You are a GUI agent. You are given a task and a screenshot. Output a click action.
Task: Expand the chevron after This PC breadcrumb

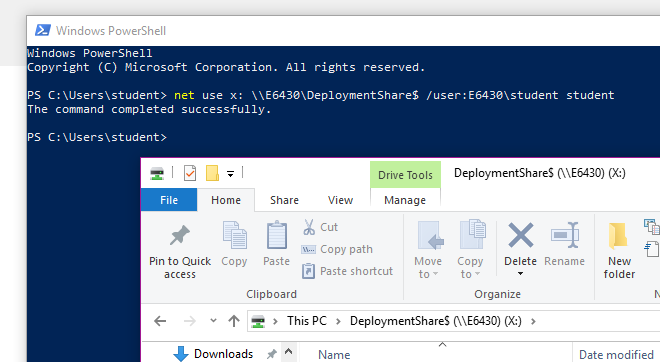tap(338, 322)
